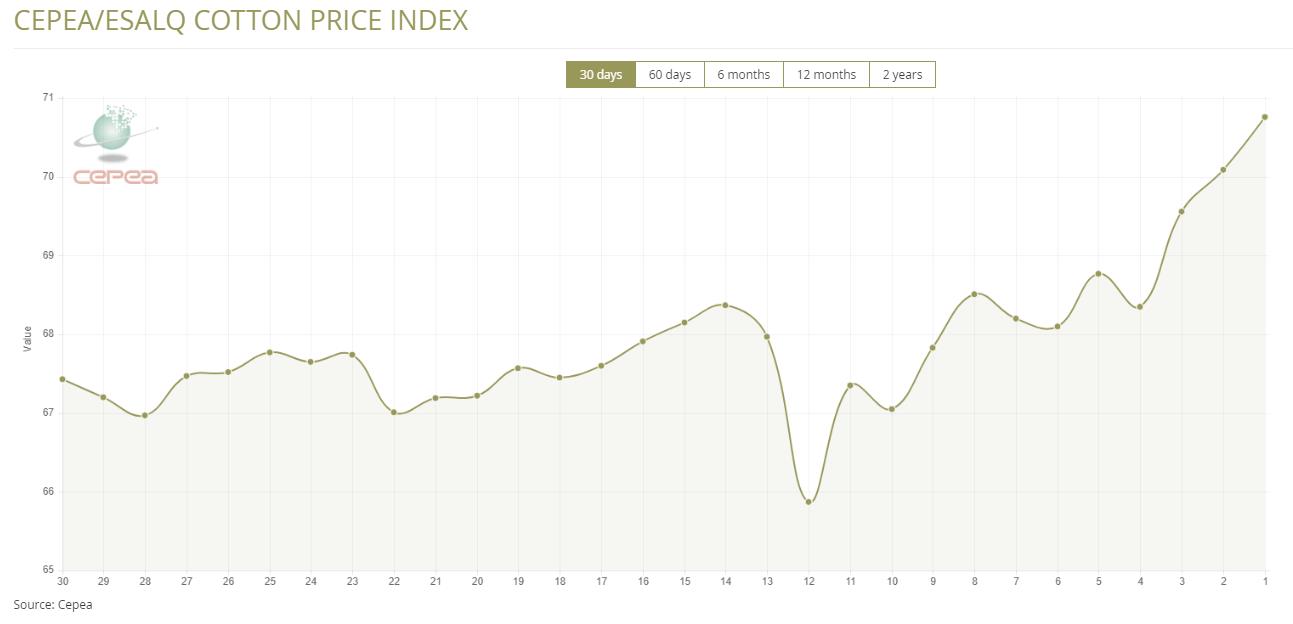
Task: Select the data point at day 25
Action: (x=270, y=352)
